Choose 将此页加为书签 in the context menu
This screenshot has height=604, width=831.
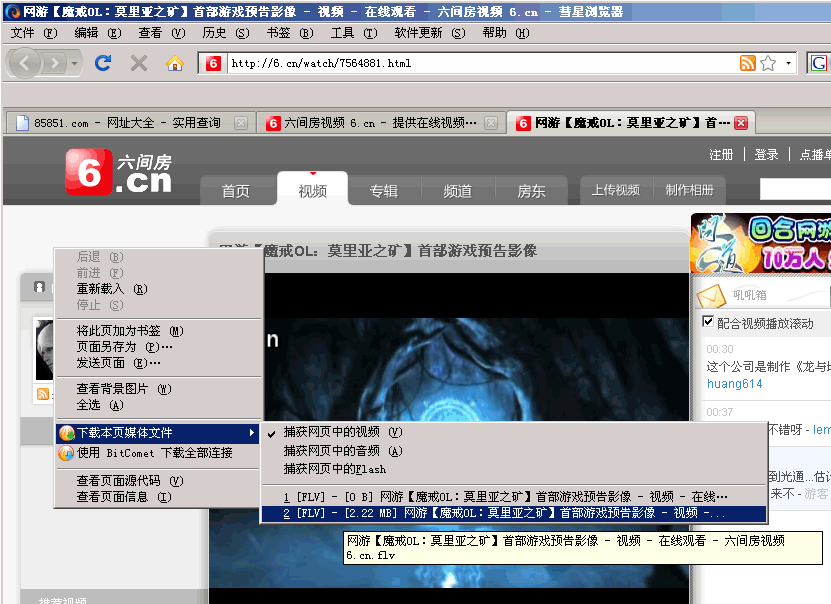tap(159, 331)
